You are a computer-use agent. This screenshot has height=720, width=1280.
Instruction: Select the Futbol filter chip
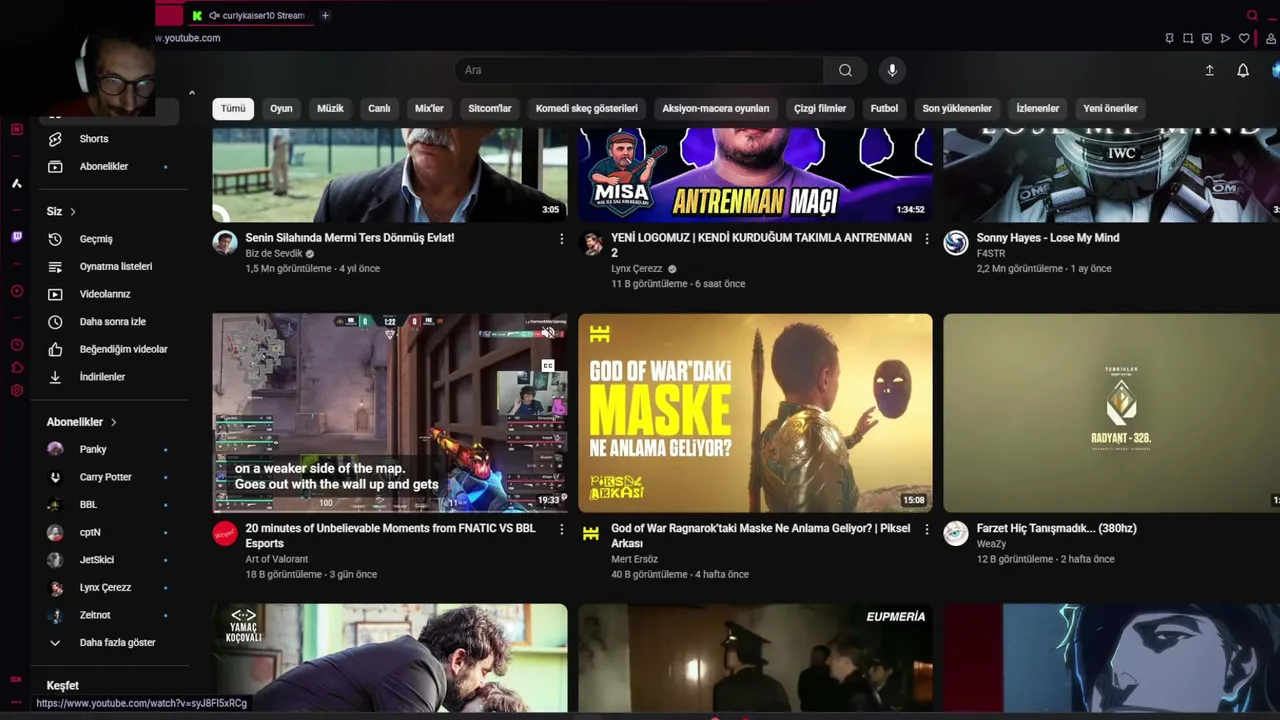click(x=884, y=108)
